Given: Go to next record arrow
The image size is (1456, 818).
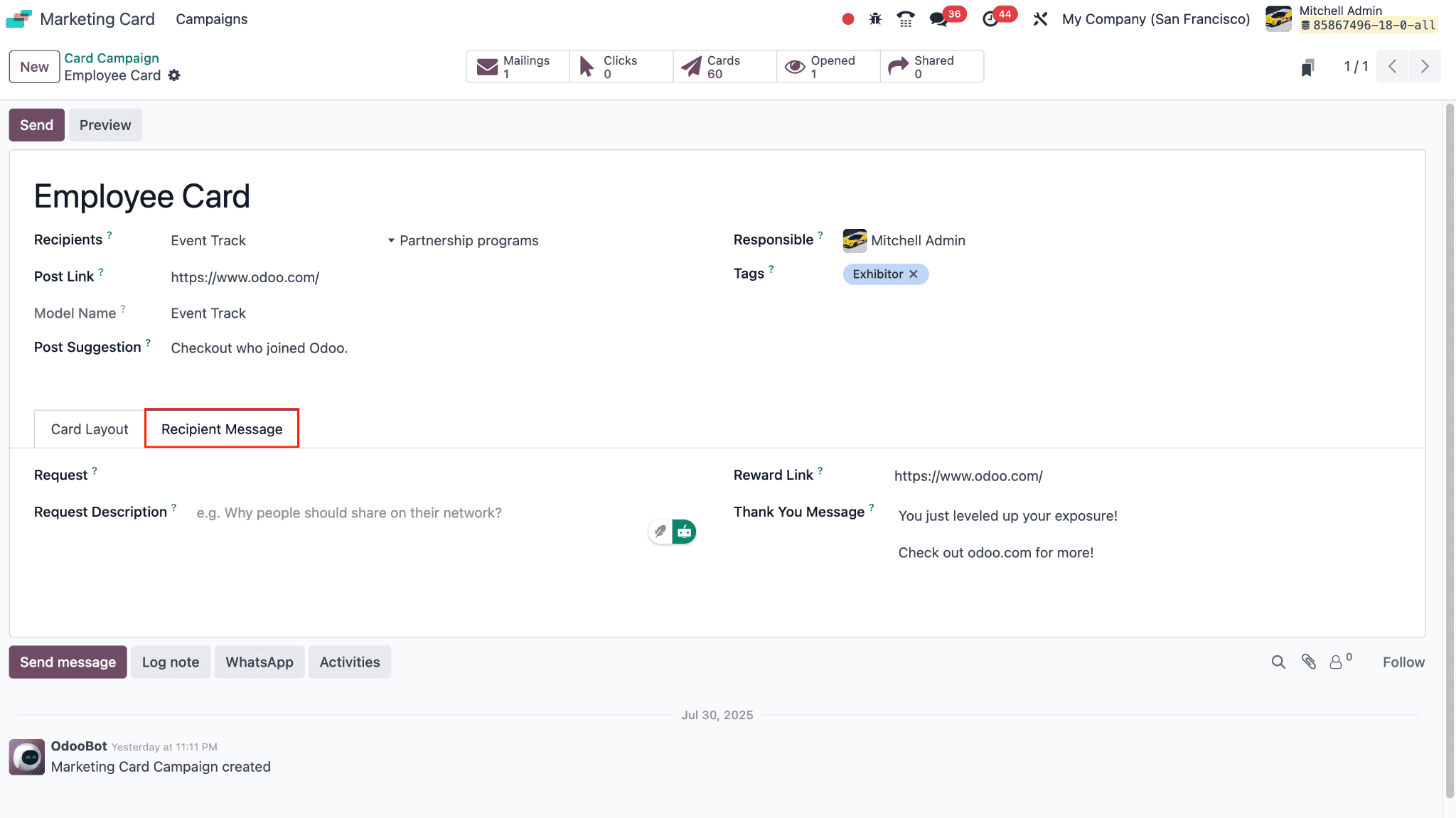Looking at the screenshot, I should pos(1425,67).
